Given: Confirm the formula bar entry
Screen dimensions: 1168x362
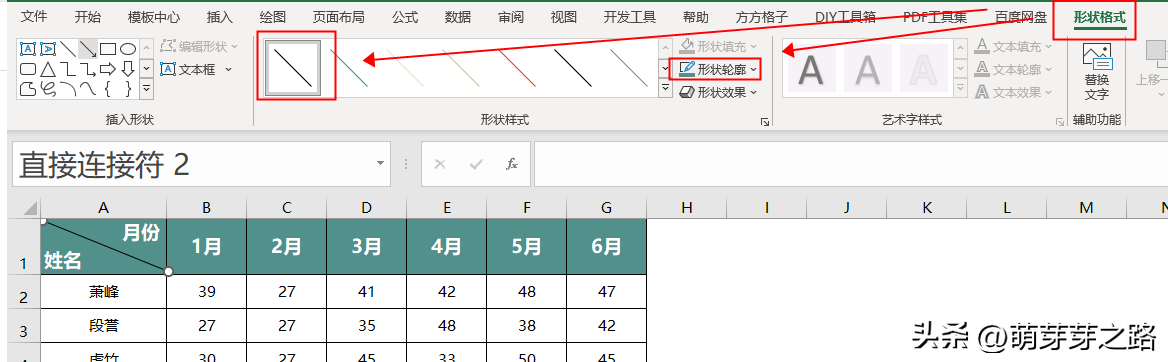Looking at the screenshot, I should coord(475,164).
